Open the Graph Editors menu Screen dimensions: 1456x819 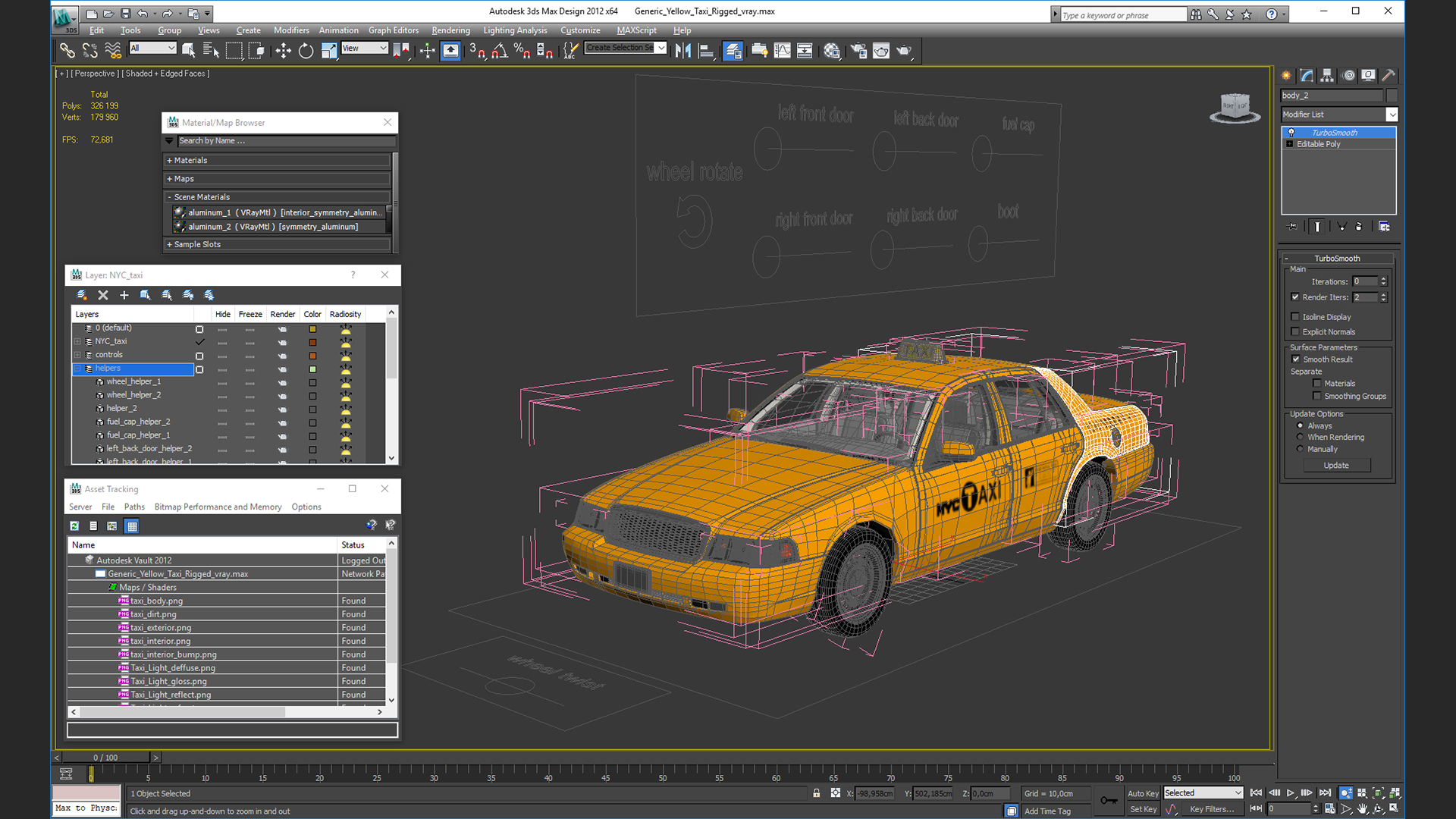click(394, 30)
